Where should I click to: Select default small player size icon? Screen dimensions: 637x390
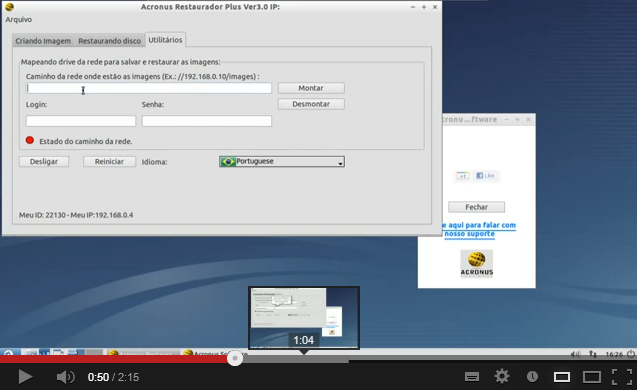point(561,377)
